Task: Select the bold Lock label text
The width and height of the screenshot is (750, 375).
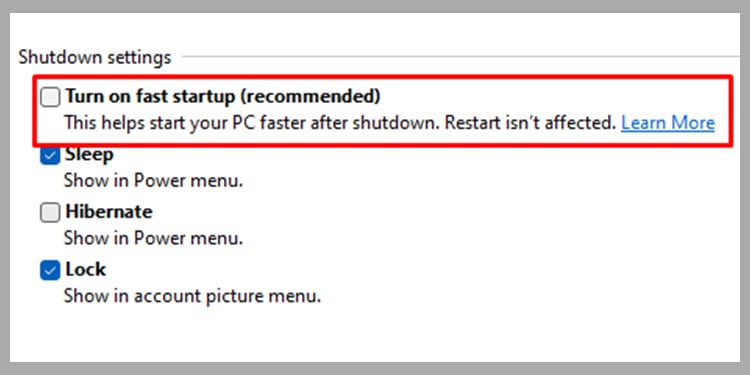Action: point(86,270)
